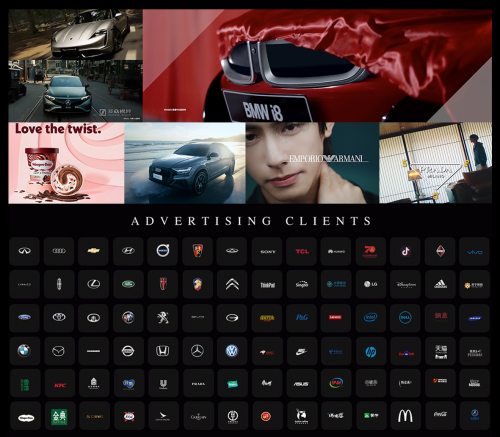
Task: Select the Dell logo tile
Action: pyautogui.click(x=405, y=317)
